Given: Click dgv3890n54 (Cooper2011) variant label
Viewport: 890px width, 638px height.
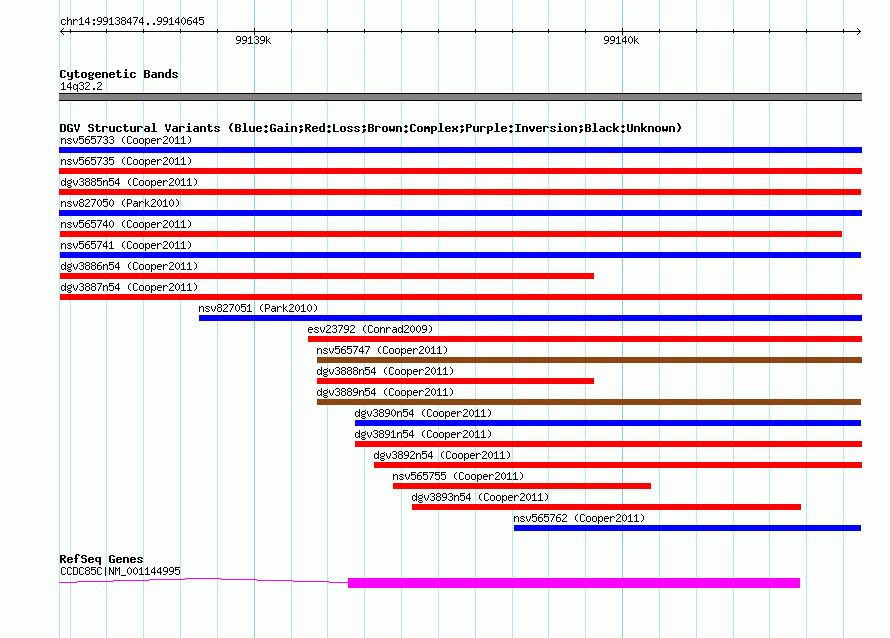Looking at the screenshot, I should pos(423,413).
